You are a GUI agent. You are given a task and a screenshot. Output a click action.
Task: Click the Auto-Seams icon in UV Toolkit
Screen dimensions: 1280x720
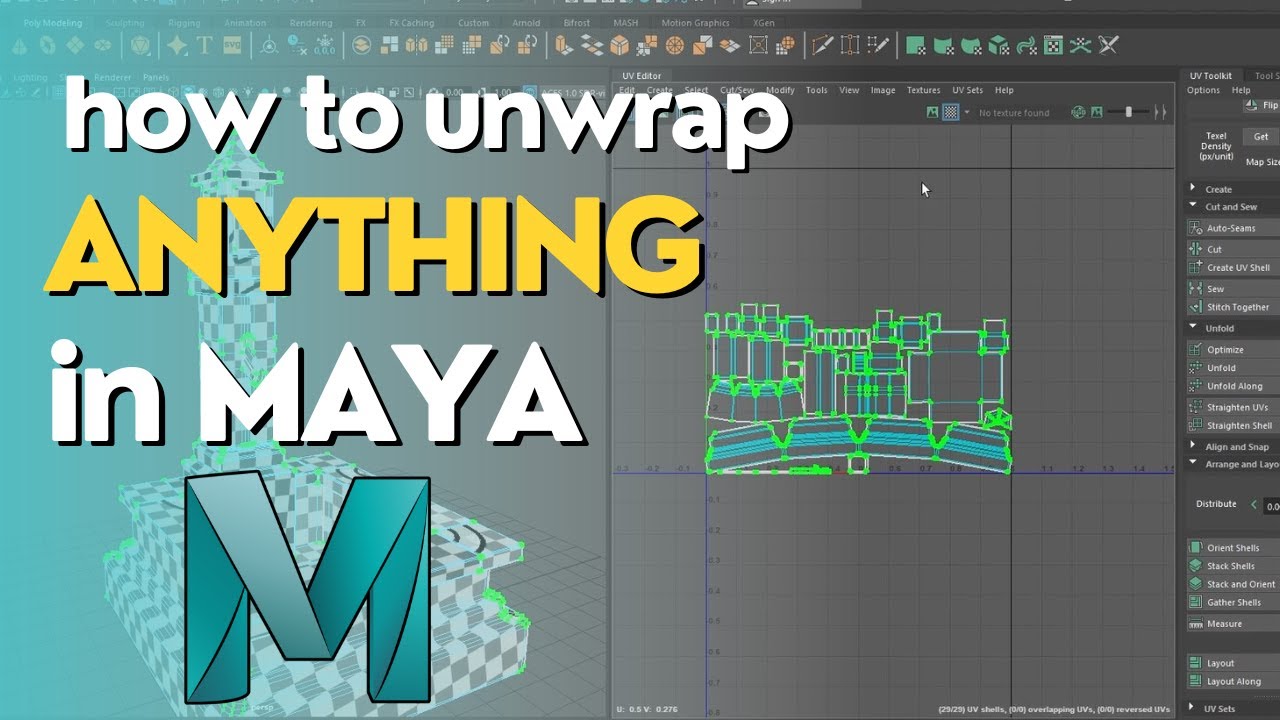coord(1195,228)
